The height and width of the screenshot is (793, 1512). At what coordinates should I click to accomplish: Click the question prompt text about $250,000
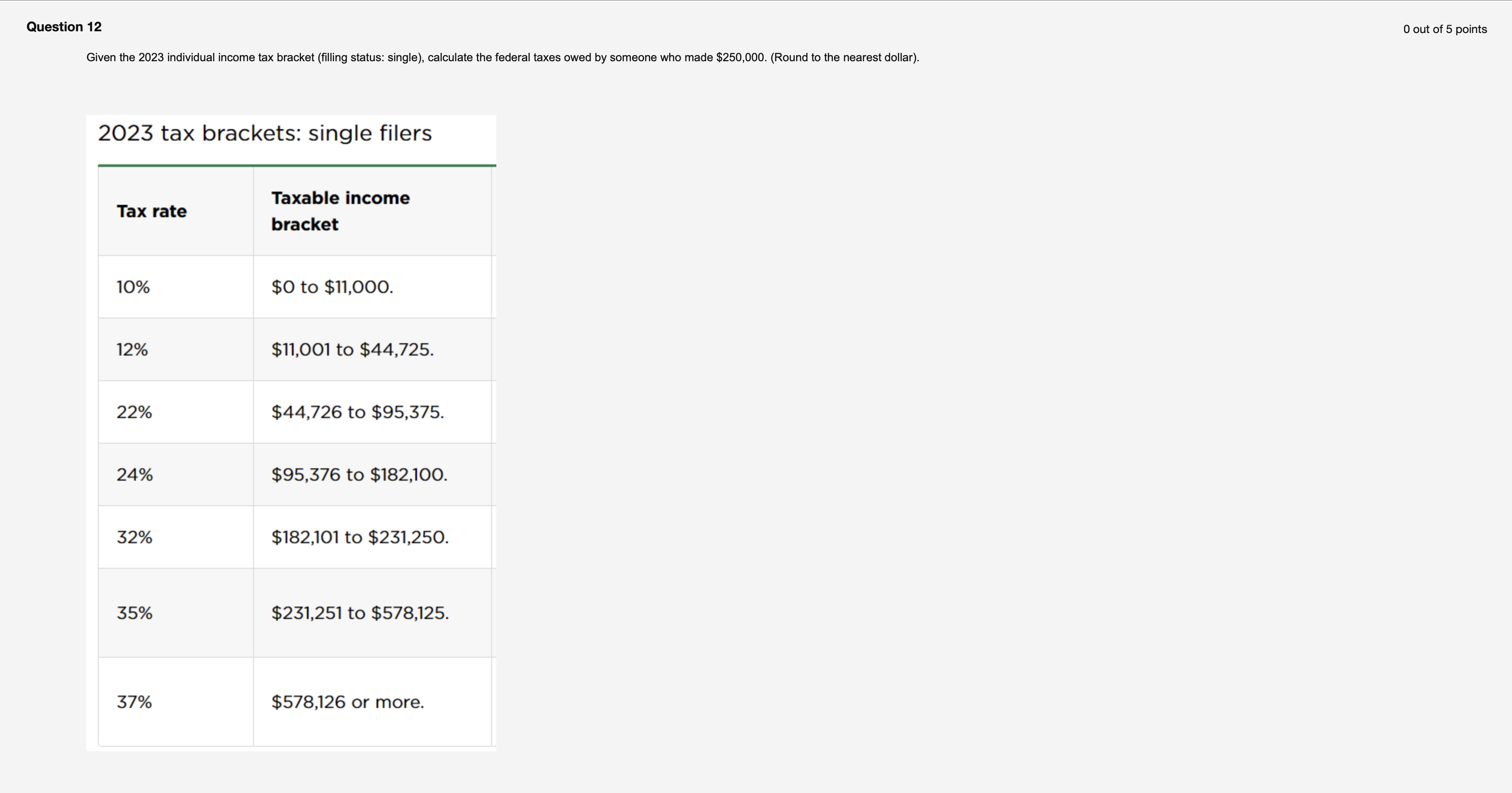(503, 57)
